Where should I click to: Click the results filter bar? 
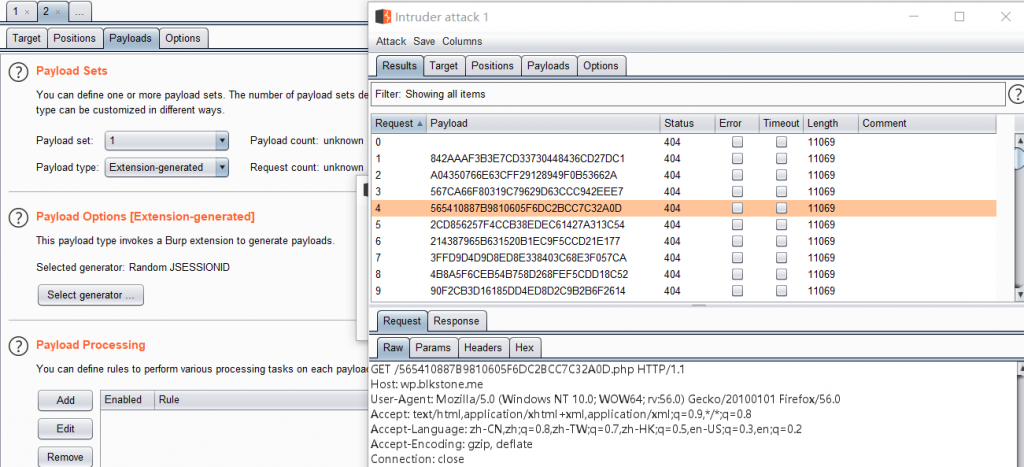(688, 94)
